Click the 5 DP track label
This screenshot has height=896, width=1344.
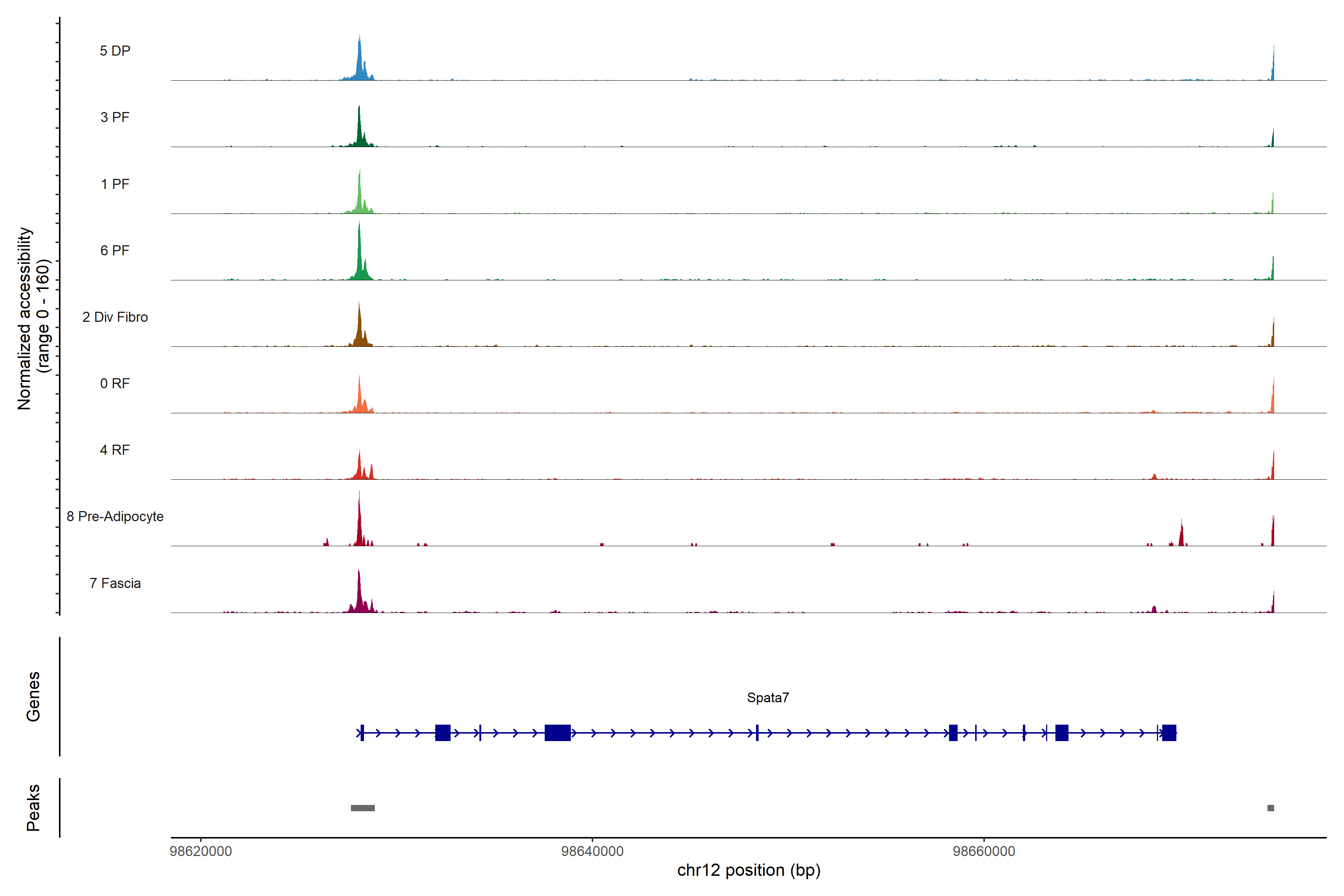click(x=115, y=51)
